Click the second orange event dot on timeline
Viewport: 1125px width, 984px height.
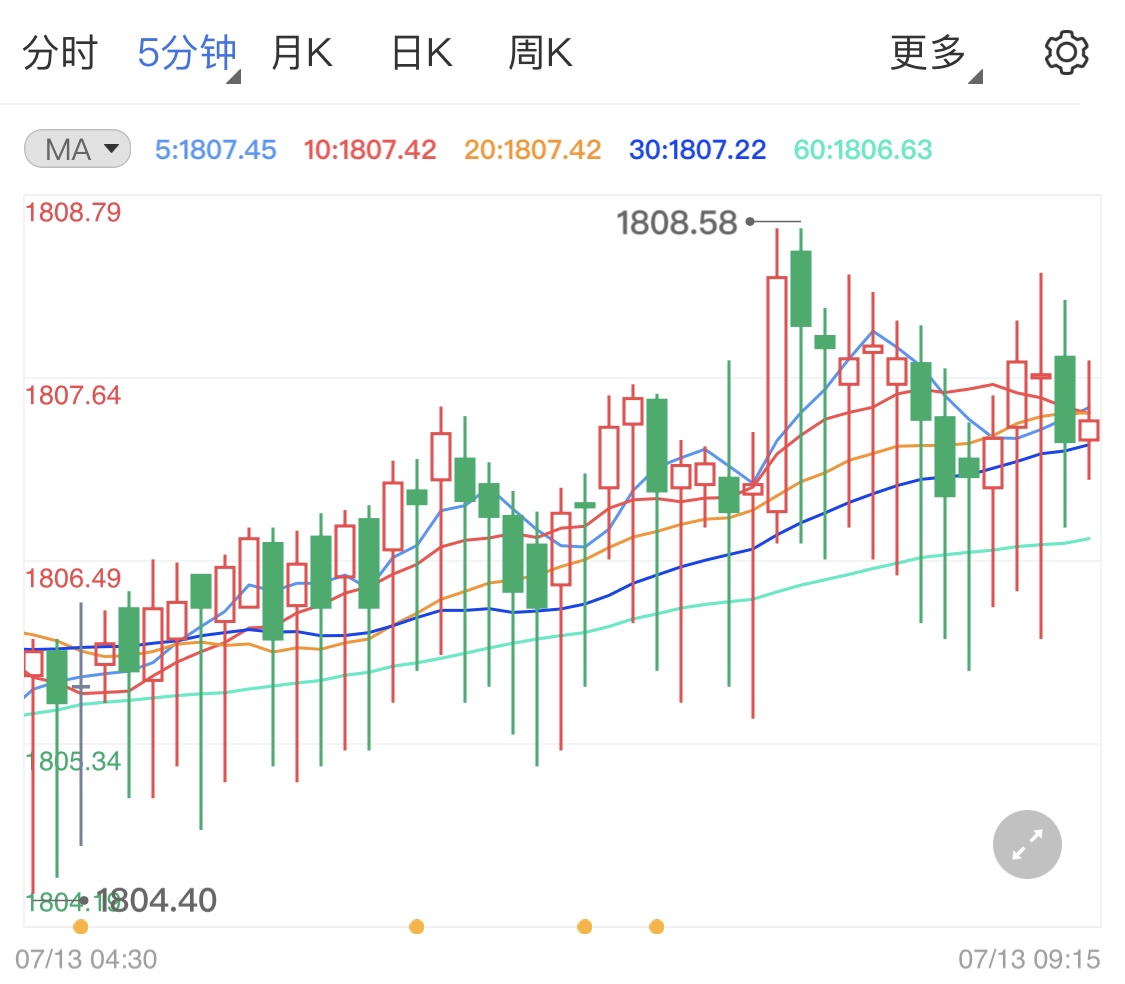click(416, 927)
